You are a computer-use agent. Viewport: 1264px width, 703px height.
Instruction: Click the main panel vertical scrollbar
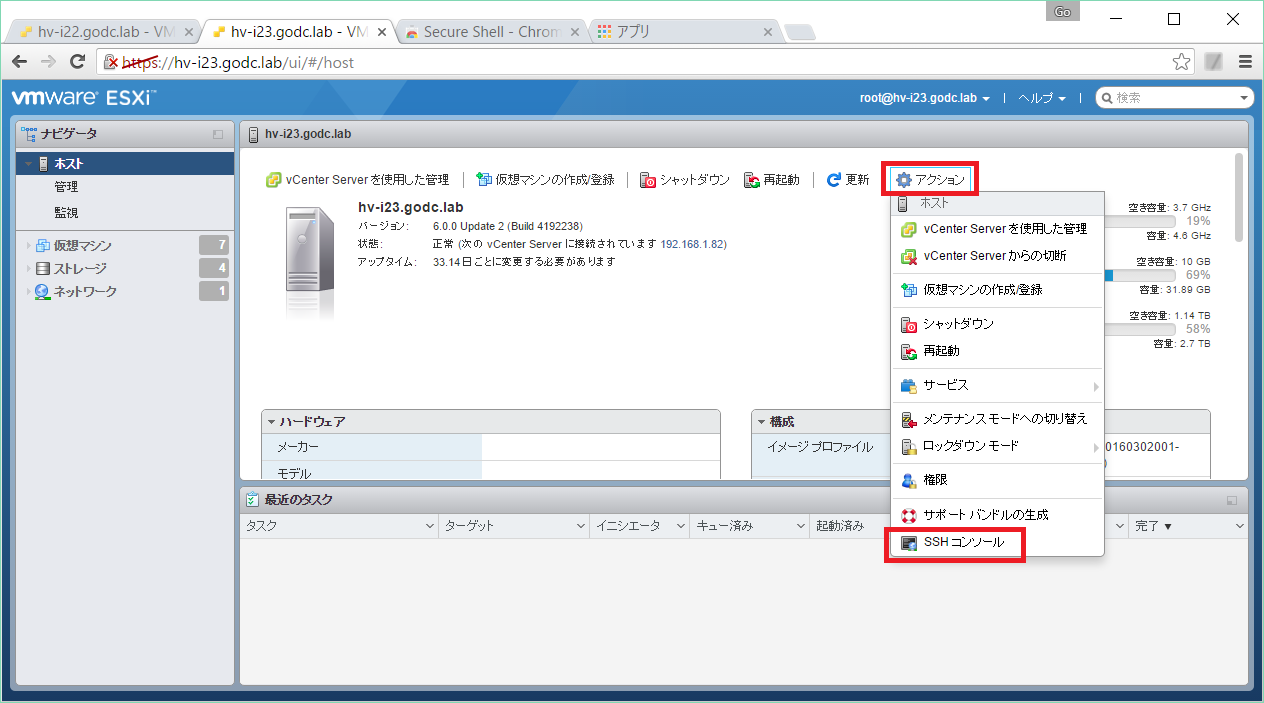coord(1240,197)
